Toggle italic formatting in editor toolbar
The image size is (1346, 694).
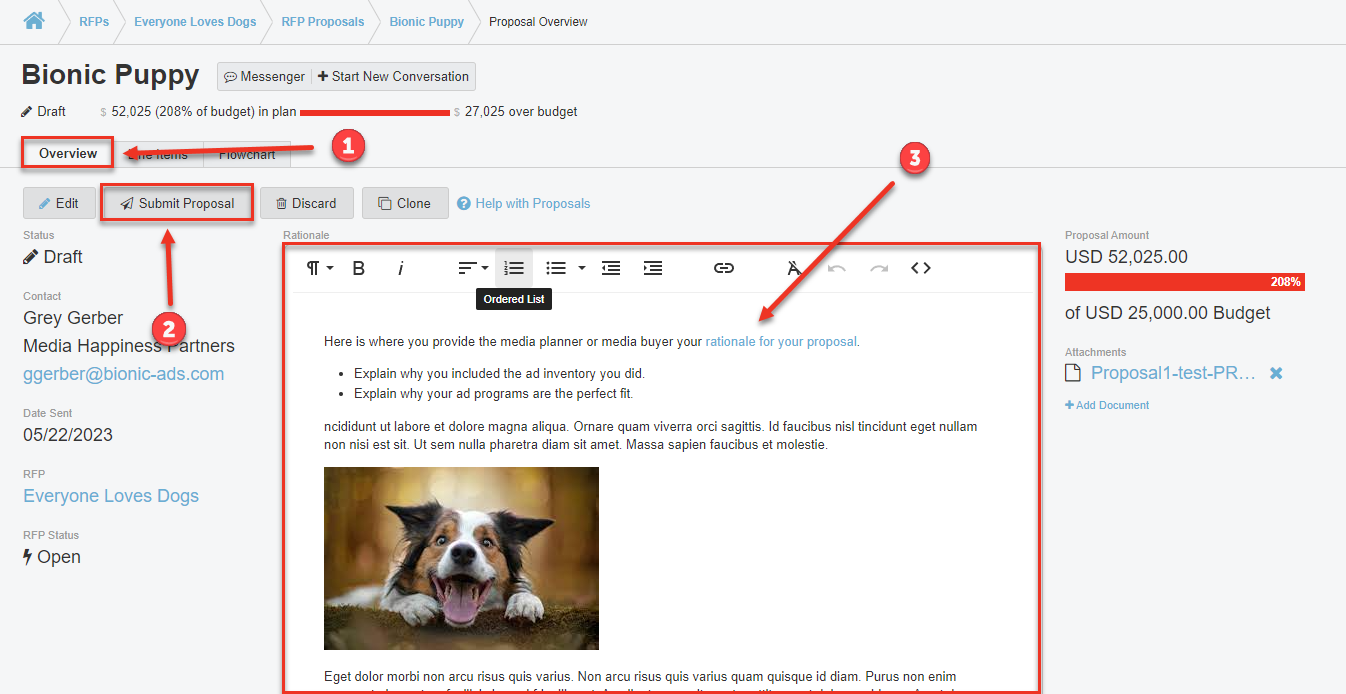(x=401, y=268)
